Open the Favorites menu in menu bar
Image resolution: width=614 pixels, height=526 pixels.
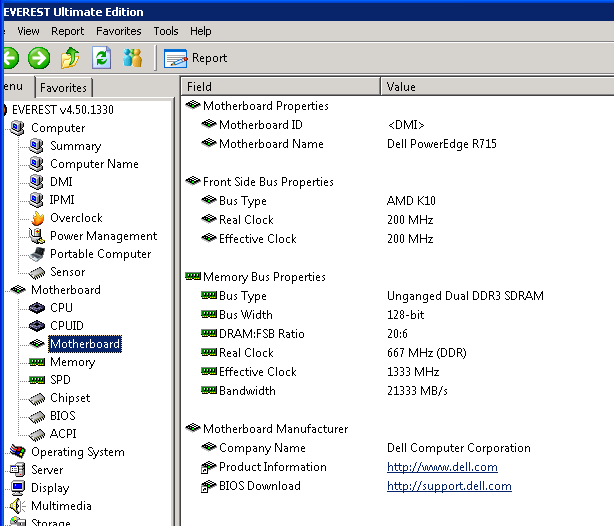tap(119, 31)
